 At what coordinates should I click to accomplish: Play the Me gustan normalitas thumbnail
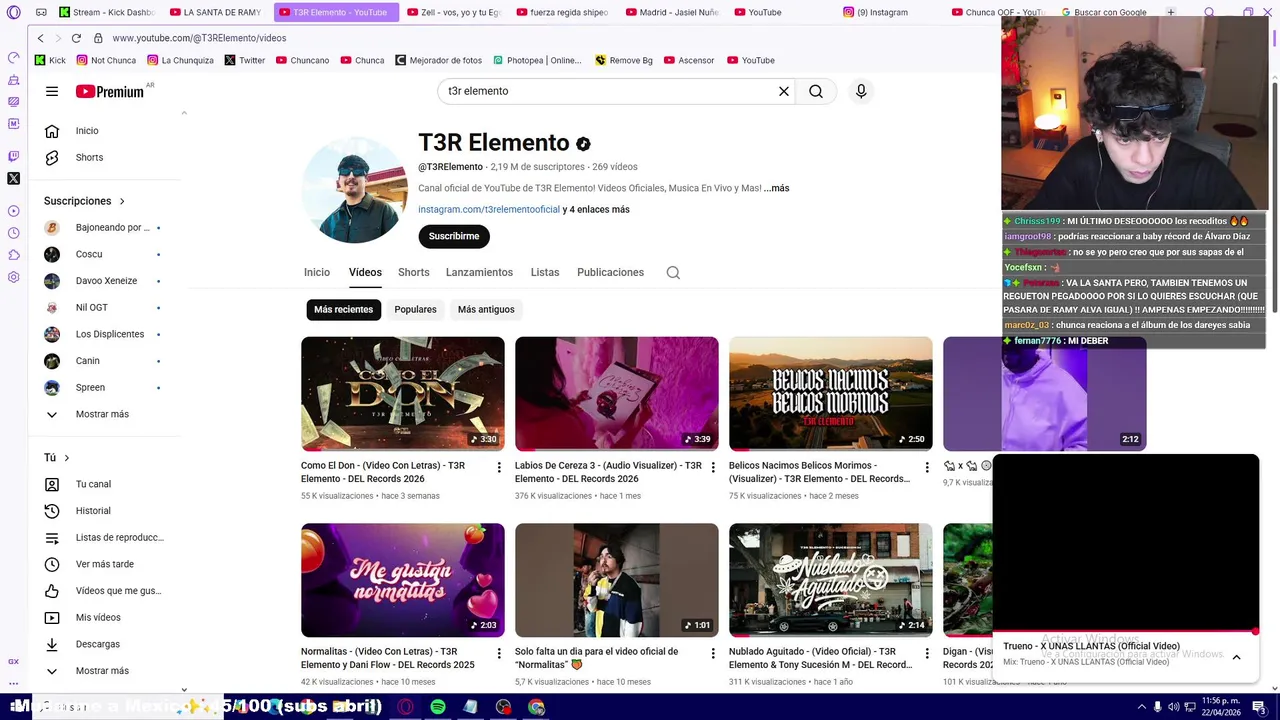[x=403, y=580]
